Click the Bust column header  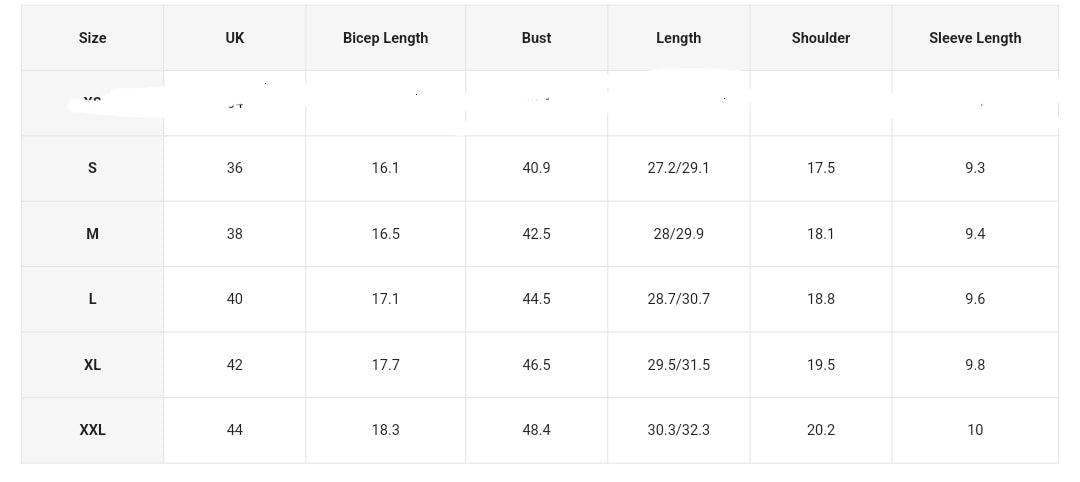click(x=536, y=38)
